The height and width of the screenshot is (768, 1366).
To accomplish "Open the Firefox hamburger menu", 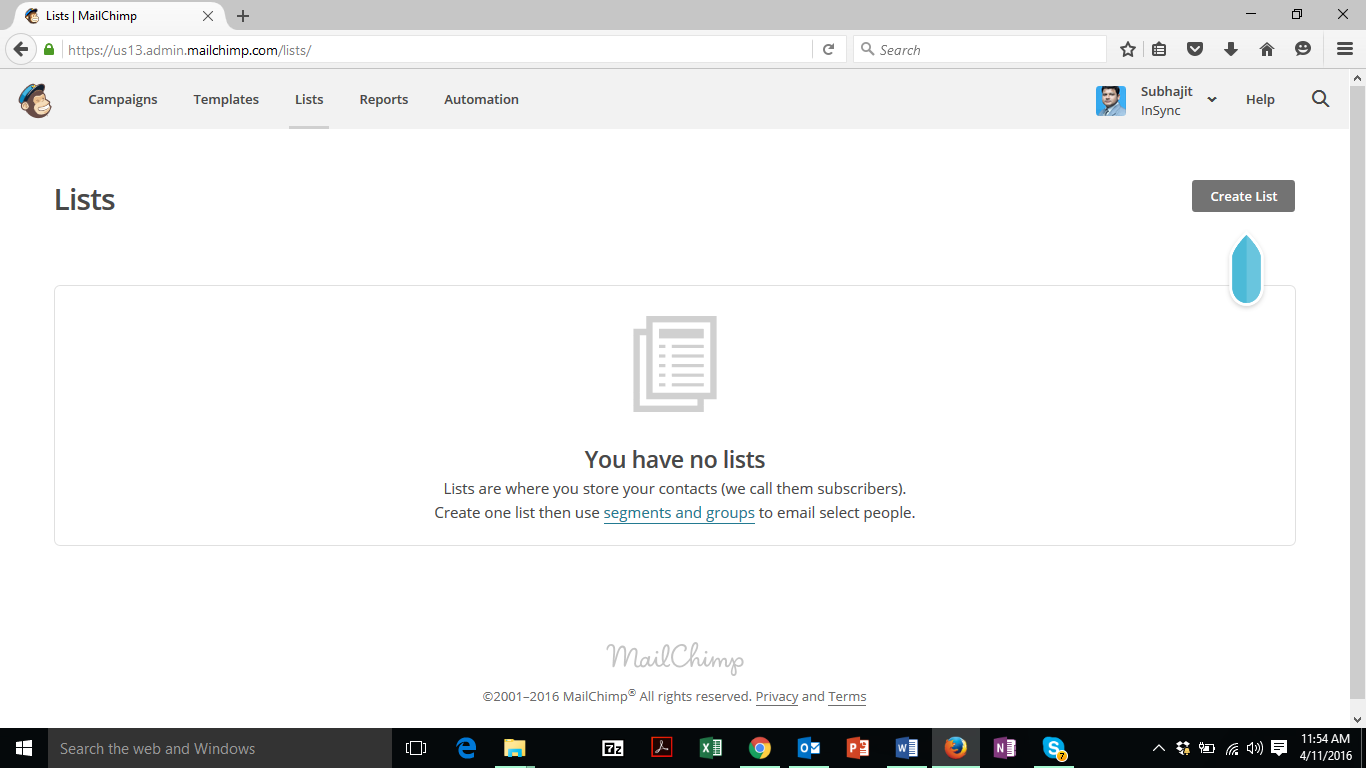I will tap(1345, 49).
